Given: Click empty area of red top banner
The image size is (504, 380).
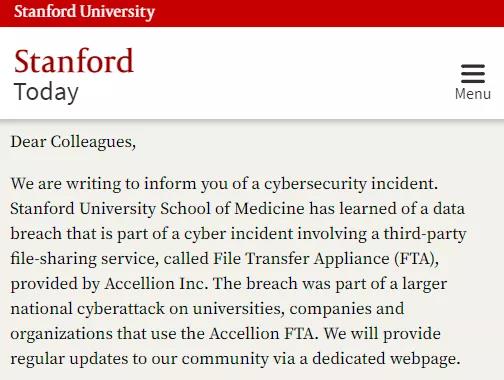Looking at the screenshot, I should 327,13.
